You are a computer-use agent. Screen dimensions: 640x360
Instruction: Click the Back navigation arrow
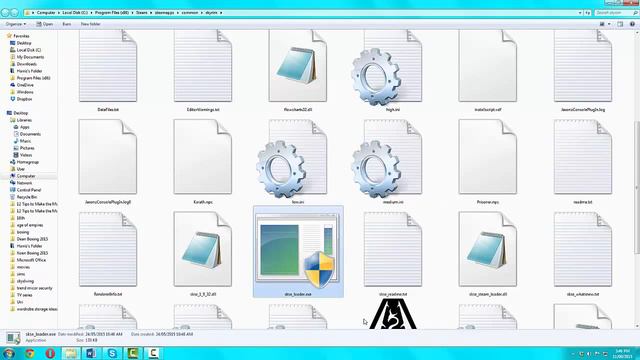tap(5, 13)
